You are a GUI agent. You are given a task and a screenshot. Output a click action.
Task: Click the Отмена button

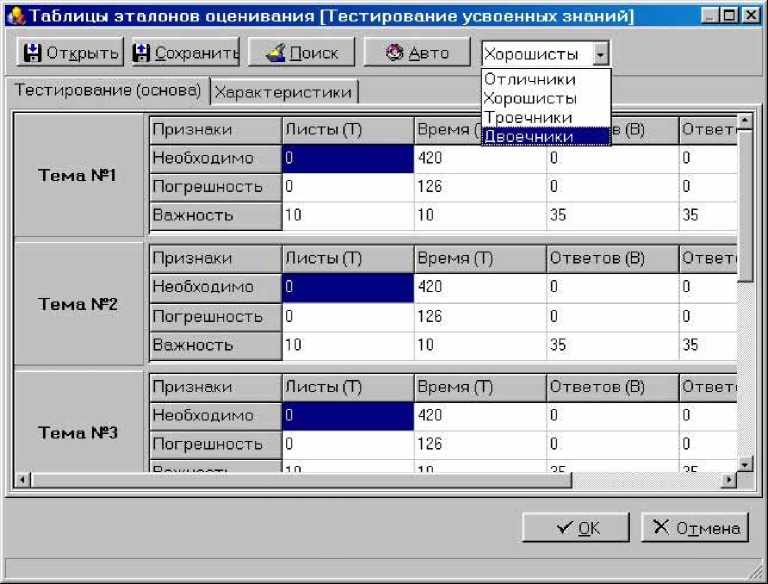pos(695,528)
